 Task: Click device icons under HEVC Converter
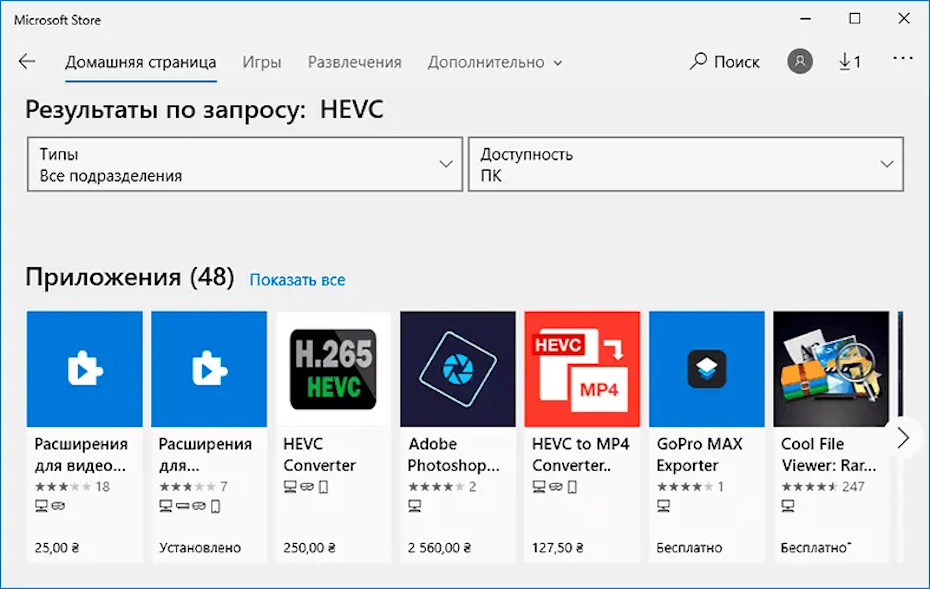tap(306, 487)
